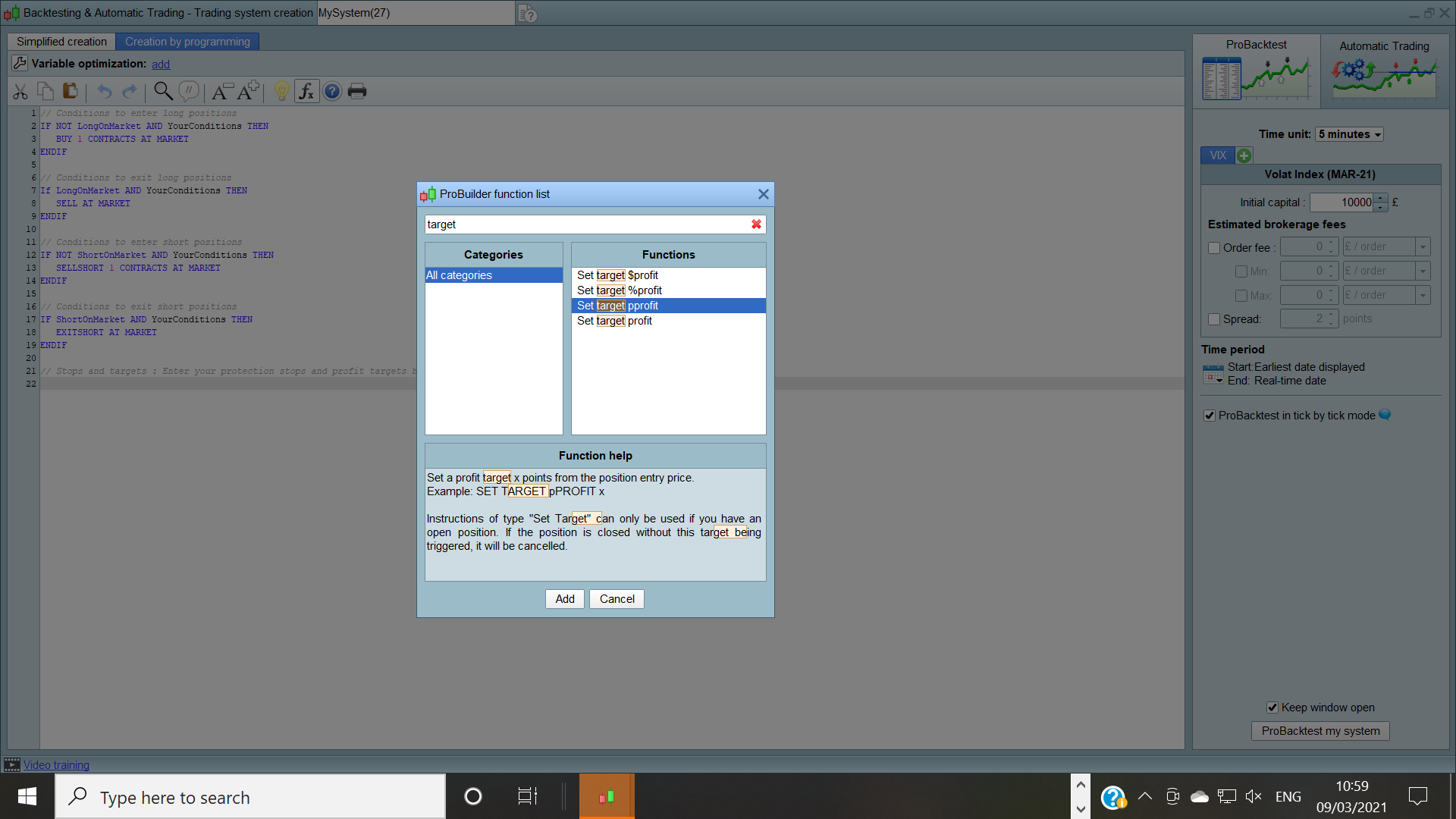Select Set target %profit function
The height and width of the screenshot is (819, 1456).
click(x=620, y=290)
